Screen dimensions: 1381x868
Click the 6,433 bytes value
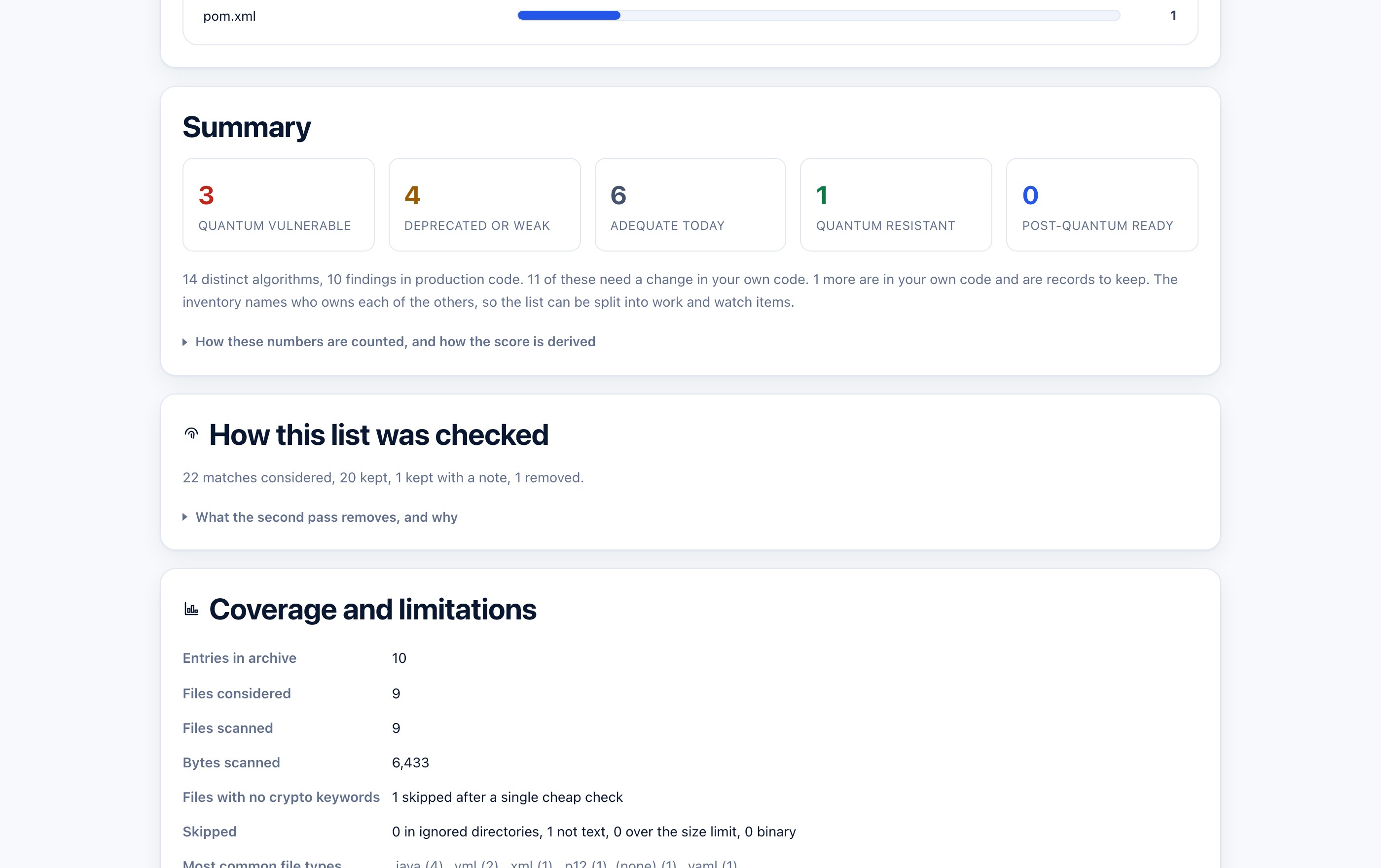(x=410, y=762)
